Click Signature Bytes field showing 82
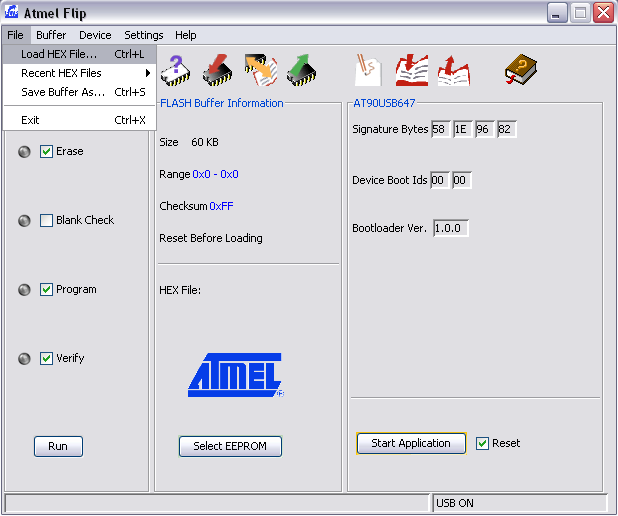Image resolution: width=618 pixels, height=516 pixels. pos(507,129)
